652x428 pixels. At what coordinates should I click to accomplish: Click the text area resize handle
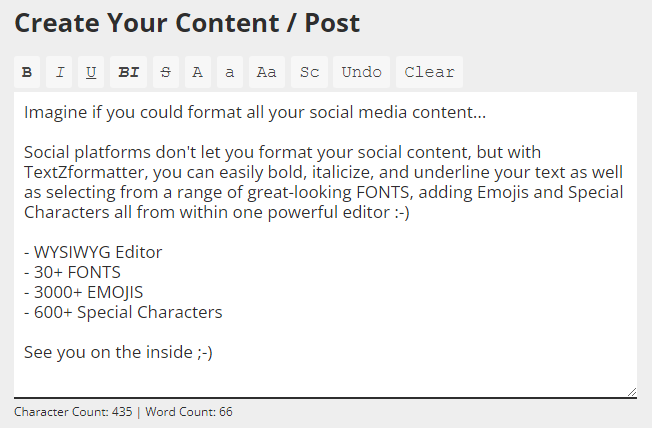[631, 392]
